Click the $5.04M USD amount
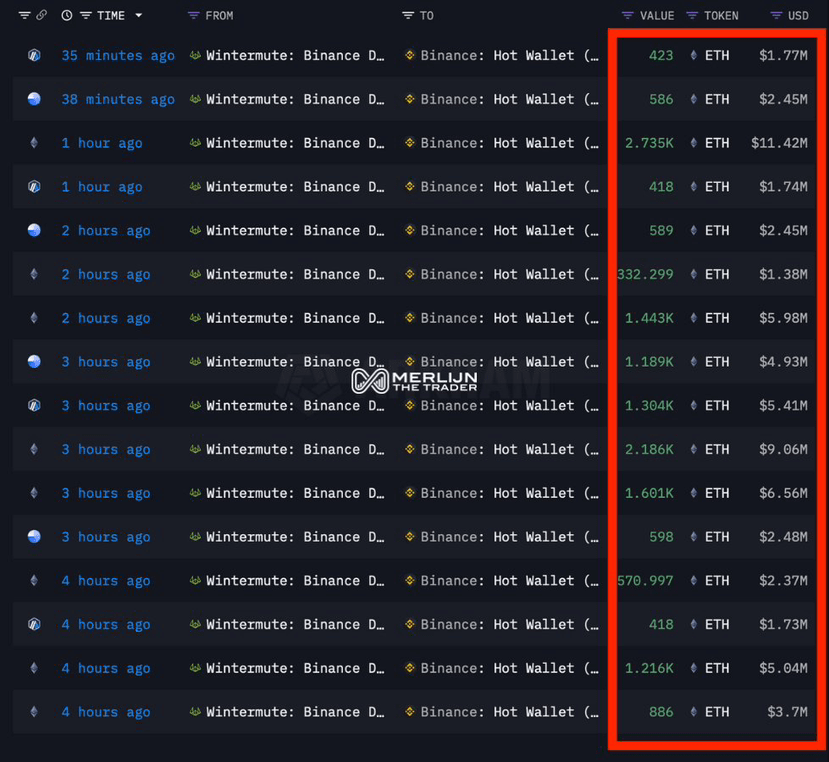 click(x=784, y=668)
